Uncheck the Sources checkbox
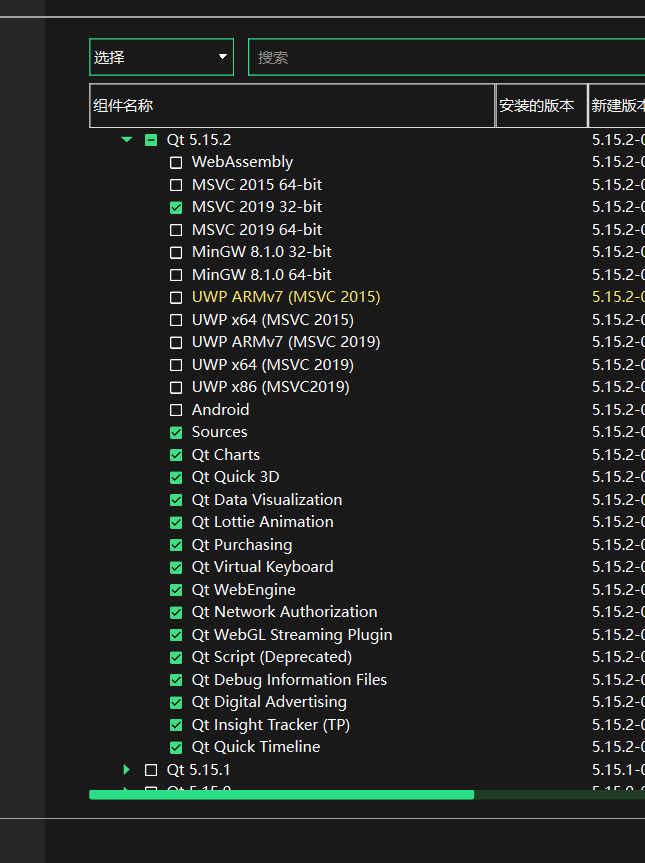 tap(176, 433)
